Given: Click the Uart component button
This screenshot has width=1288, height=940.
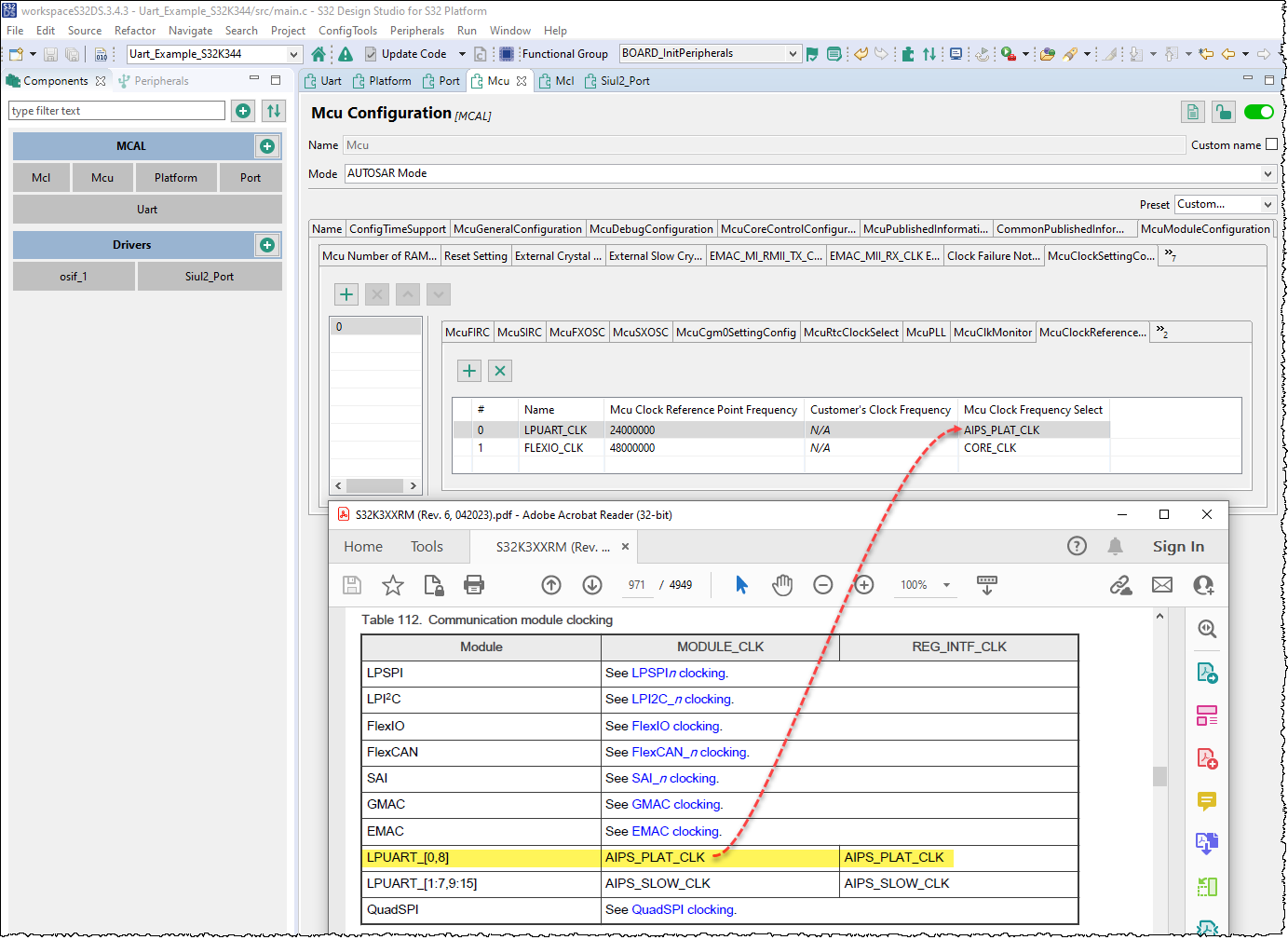Looking at the screenshot, I should click(x=147, y=210).
